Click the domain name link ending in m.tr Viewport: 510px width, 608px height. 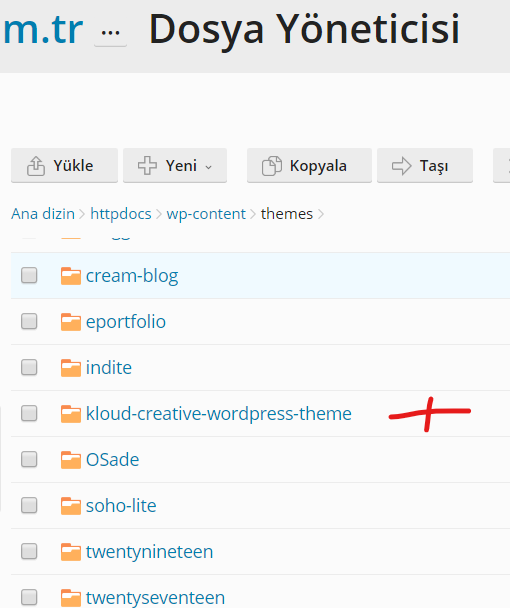tap(43, 29)
